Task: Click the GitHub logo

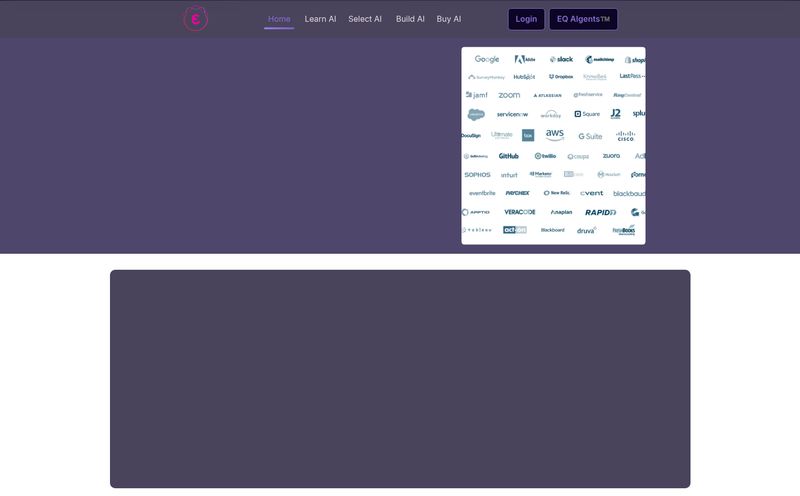Action: tap(509, 156)
